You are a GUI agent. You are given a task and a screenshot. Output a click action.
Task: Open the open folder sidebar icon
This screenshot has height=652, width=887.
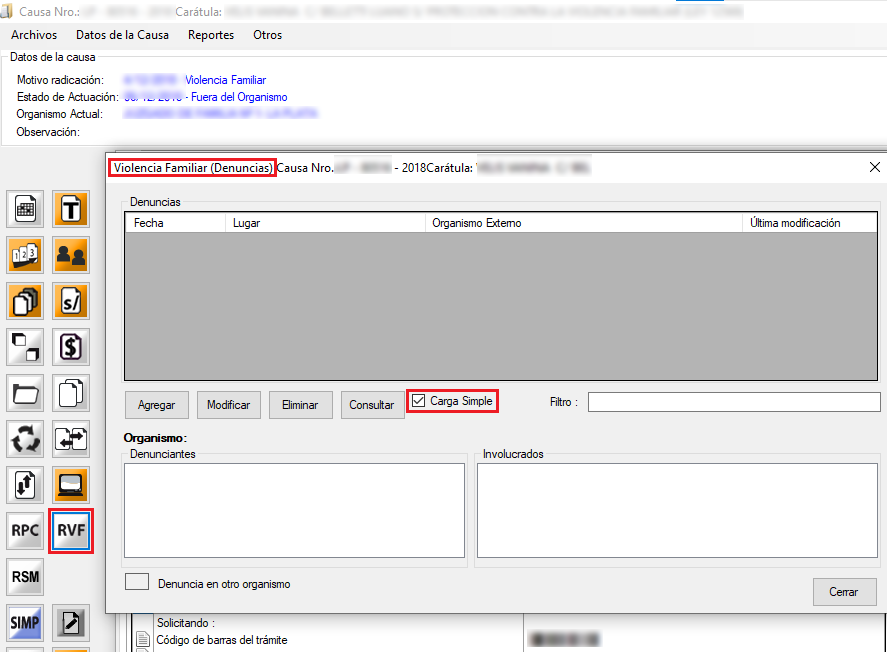[x=25, y=393]
